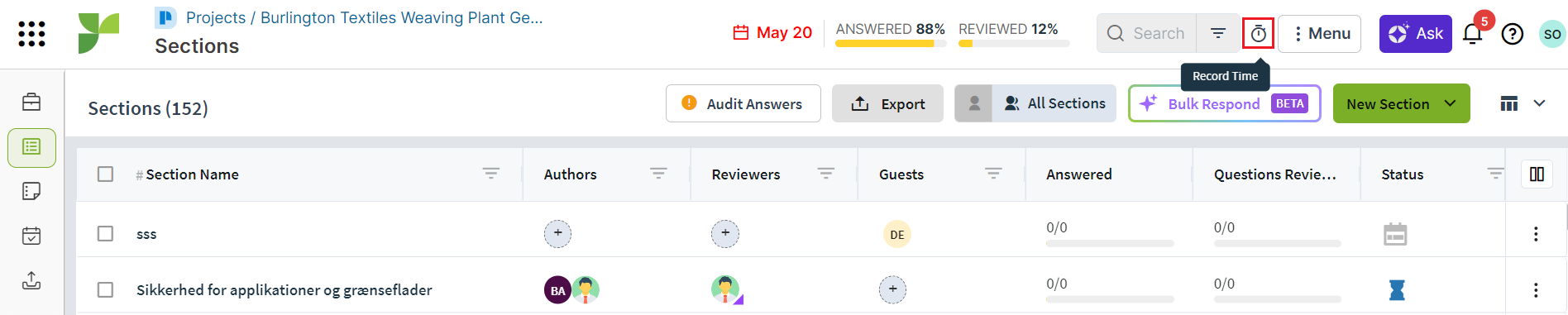This screenshot has width=1568, height=315.
Task: Toggle the column layout icon in header
Action: tap(1537, 174)
